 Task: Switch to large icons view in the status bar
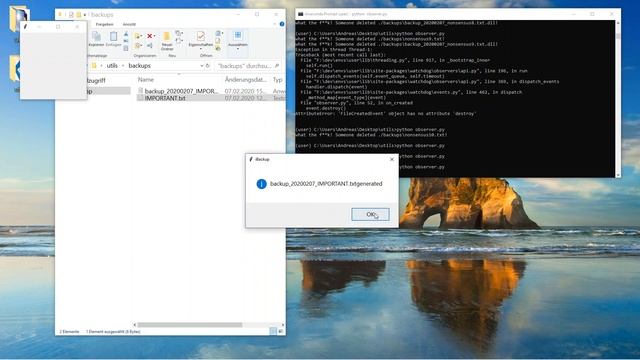(x=280, y=331)
